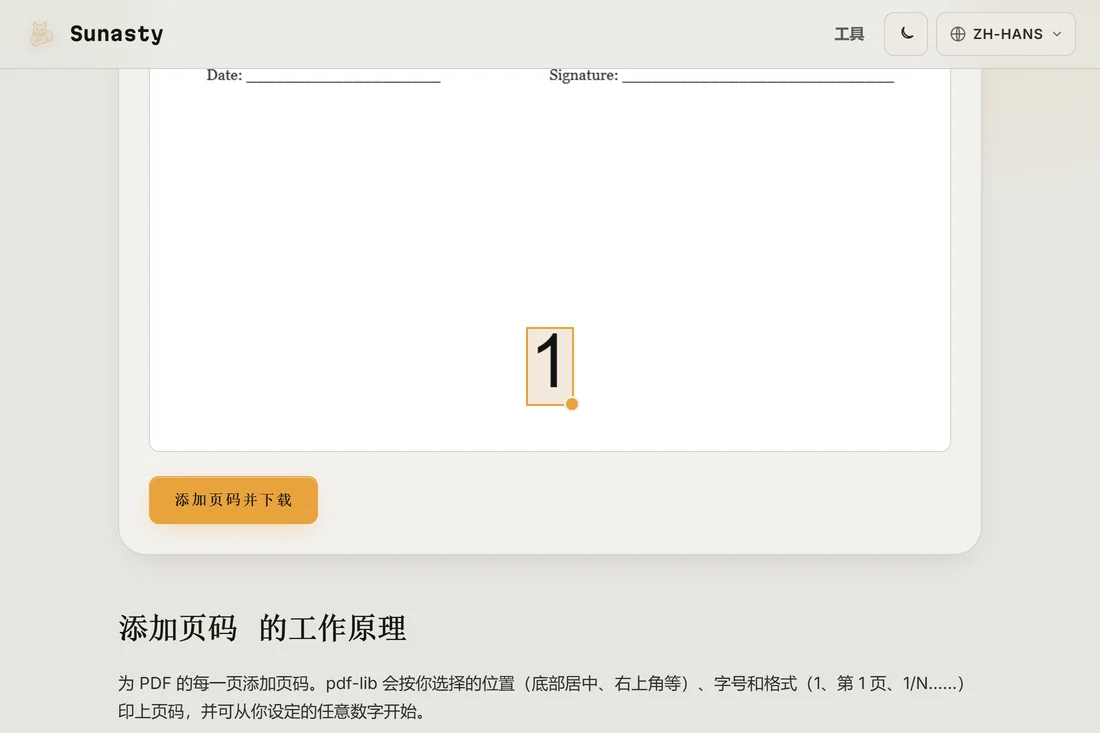The width and height of the screenshot is (1100, 733).
Task: Click the Sunasty cat logo icon
Action: [41, 34]
